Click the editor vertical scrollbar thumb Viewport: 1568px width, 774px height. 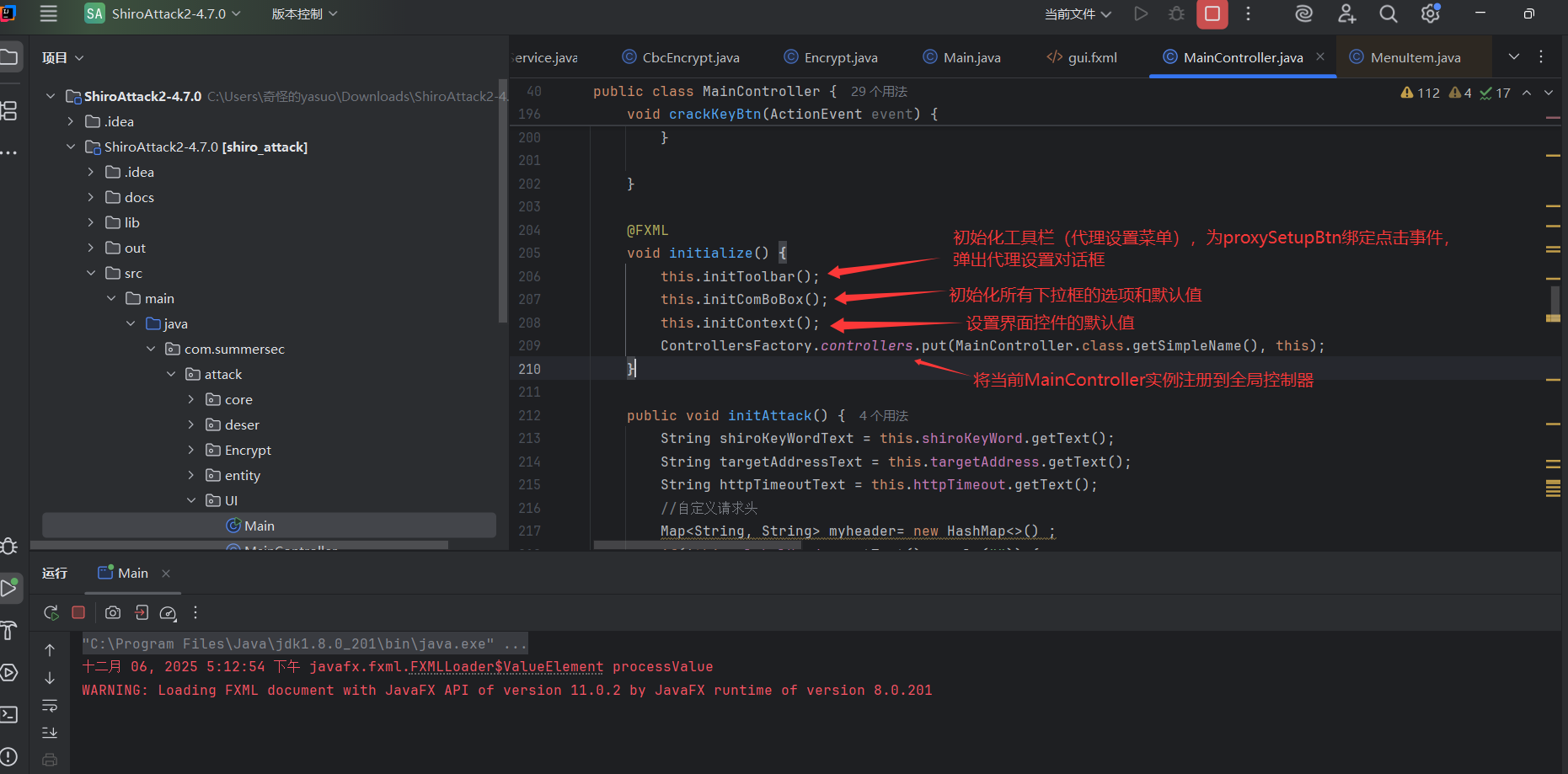point(1555,302)
